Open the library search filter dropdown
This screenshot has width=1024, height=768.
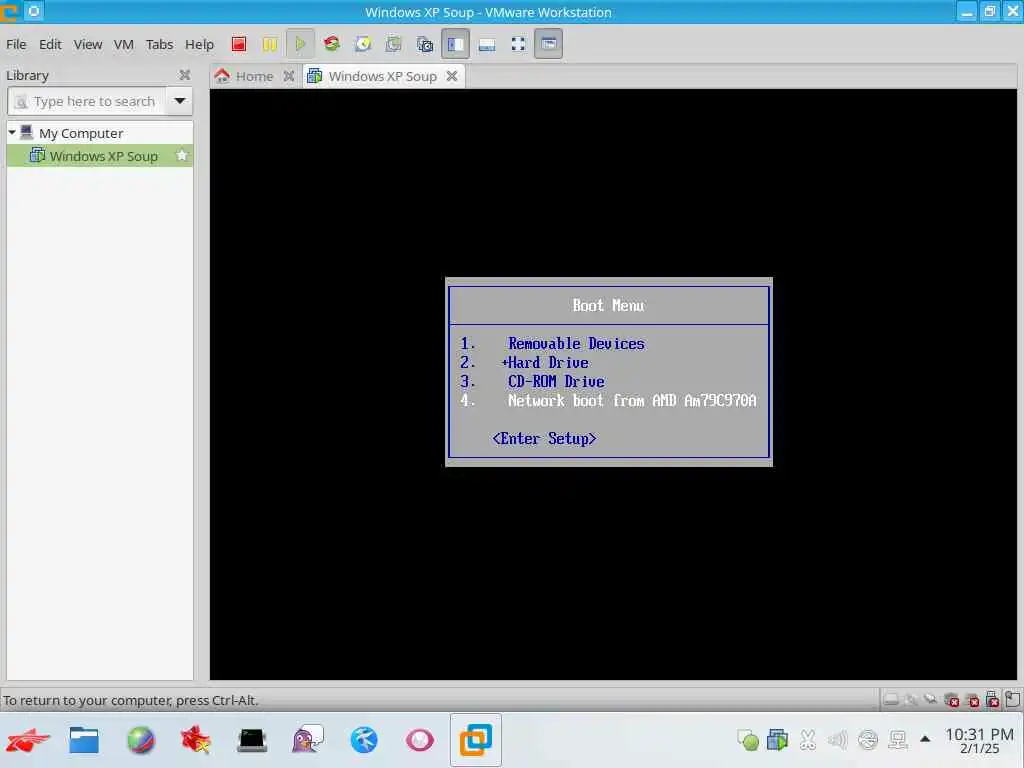180,101
